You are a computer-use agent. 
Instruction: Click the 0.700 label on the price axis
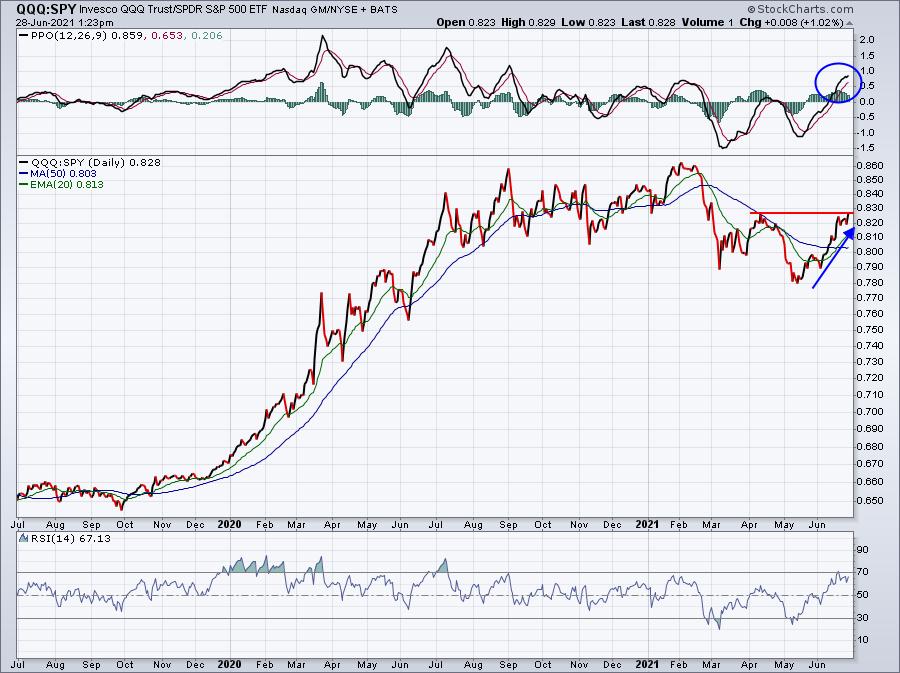[x=870, y=411]
